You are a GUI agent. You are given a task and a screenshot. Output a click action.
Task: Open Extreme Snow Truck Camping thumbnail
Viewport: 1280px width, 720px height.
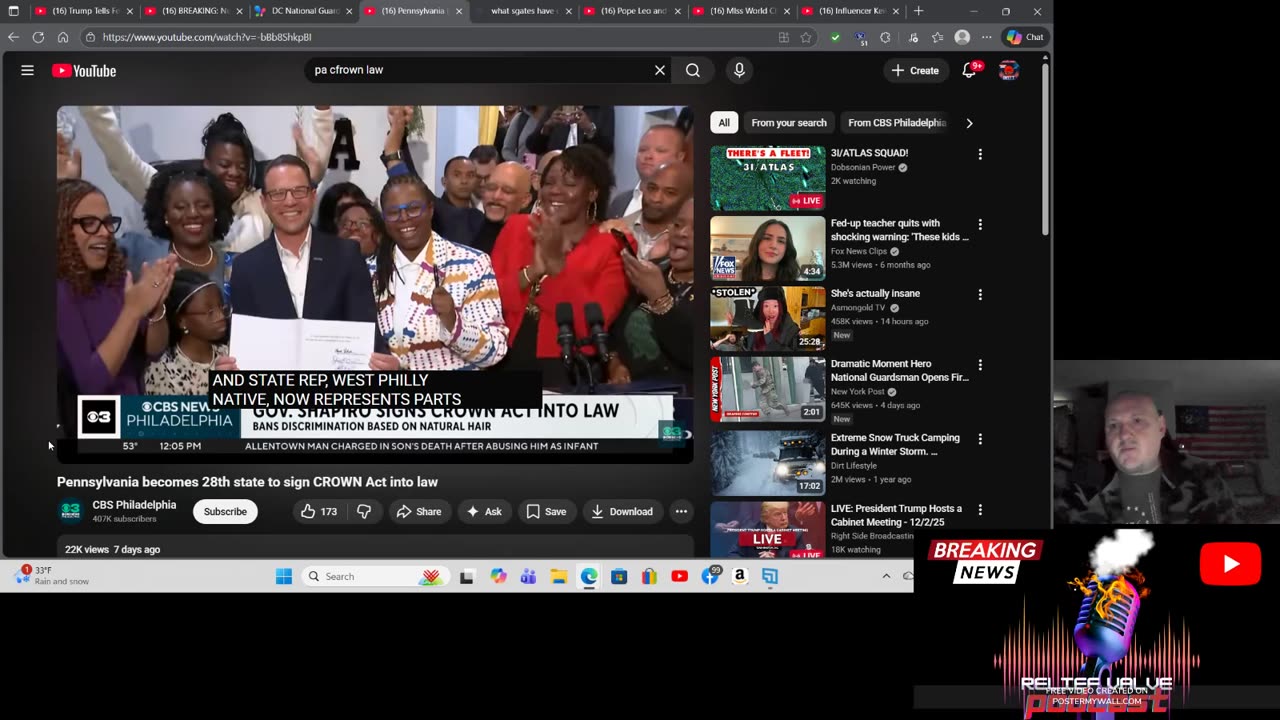point(768,462)
